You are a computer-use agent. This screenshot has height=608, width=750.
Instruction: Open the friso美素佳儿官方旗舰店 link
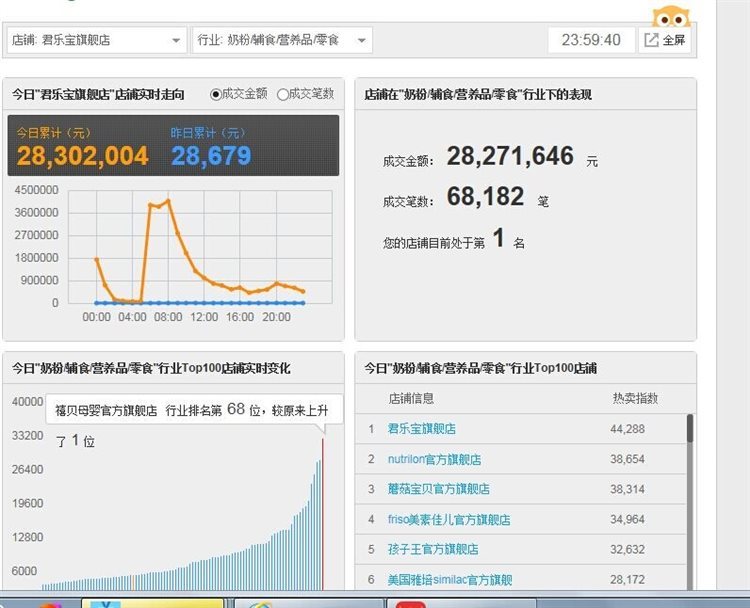(449, 520)
